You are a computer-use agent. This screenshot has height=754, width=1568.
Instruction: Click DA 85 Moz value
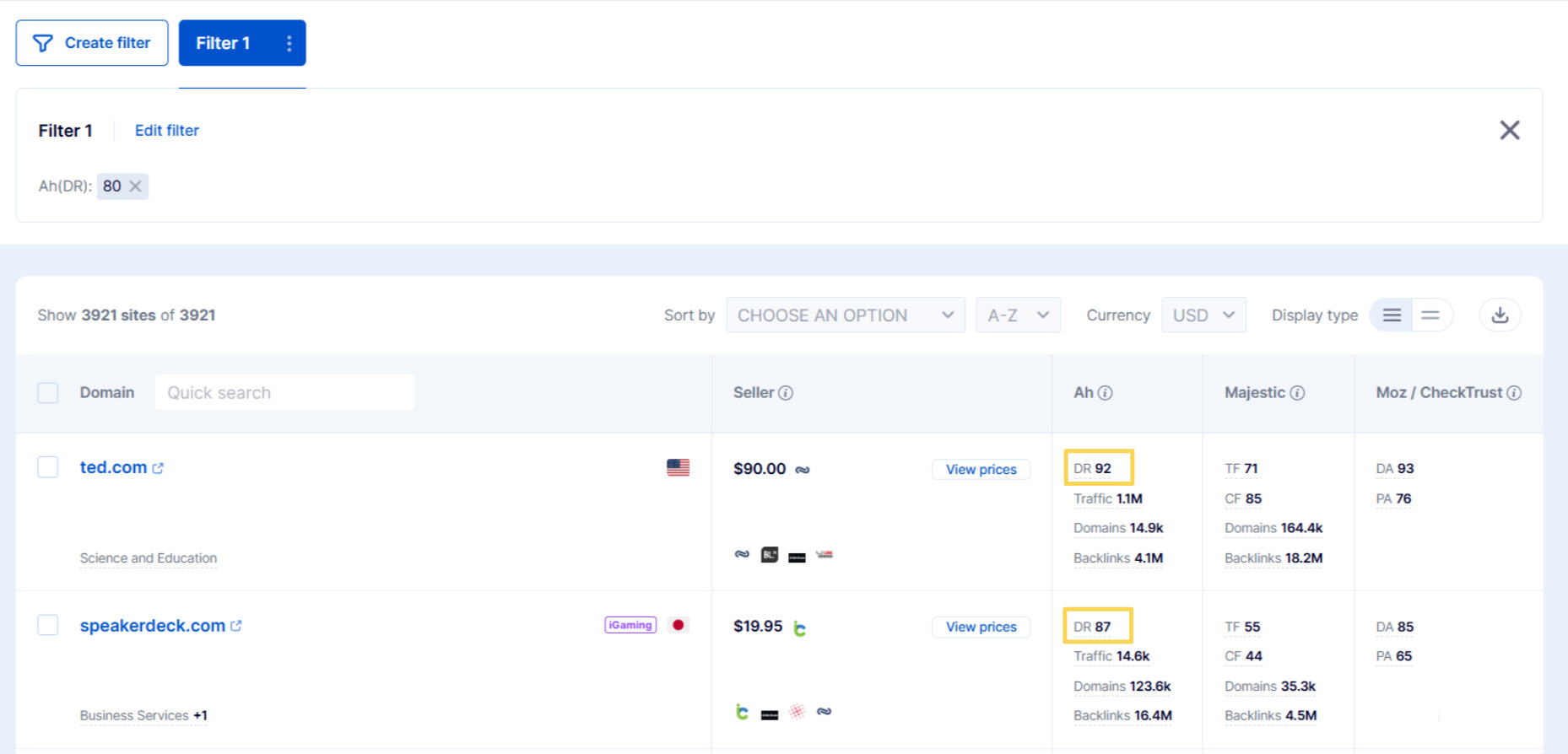coord(1395,627)
